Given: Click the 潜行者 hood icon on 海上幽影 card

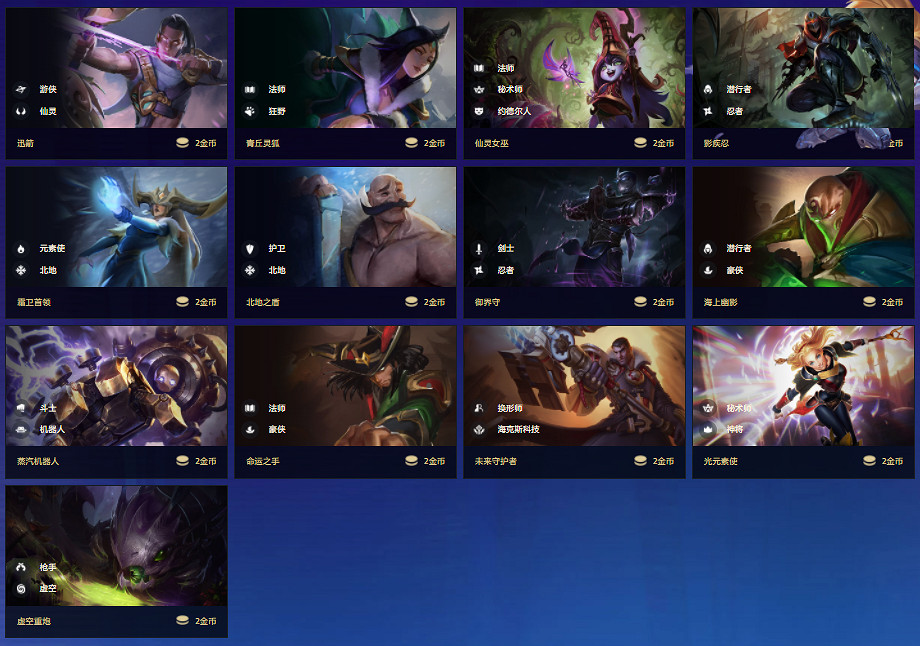Looking at the screenshot, I should tap(708, 249).
